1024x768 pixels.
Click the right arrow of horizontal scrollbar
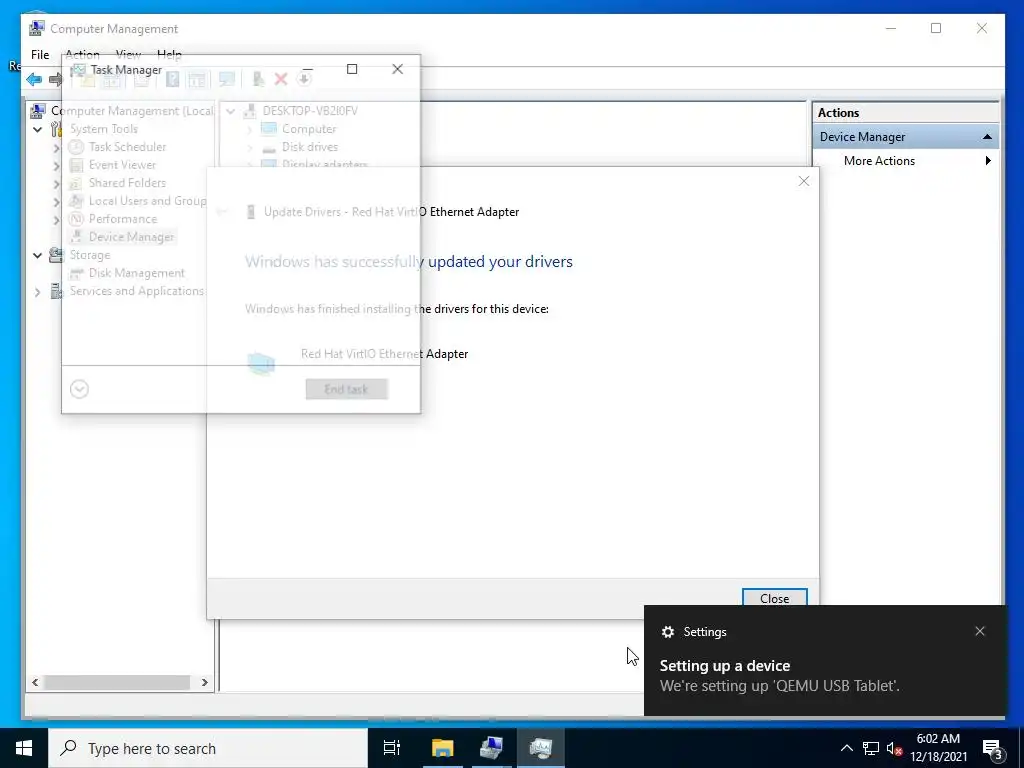pyautogui.click(x=204, y=682)
